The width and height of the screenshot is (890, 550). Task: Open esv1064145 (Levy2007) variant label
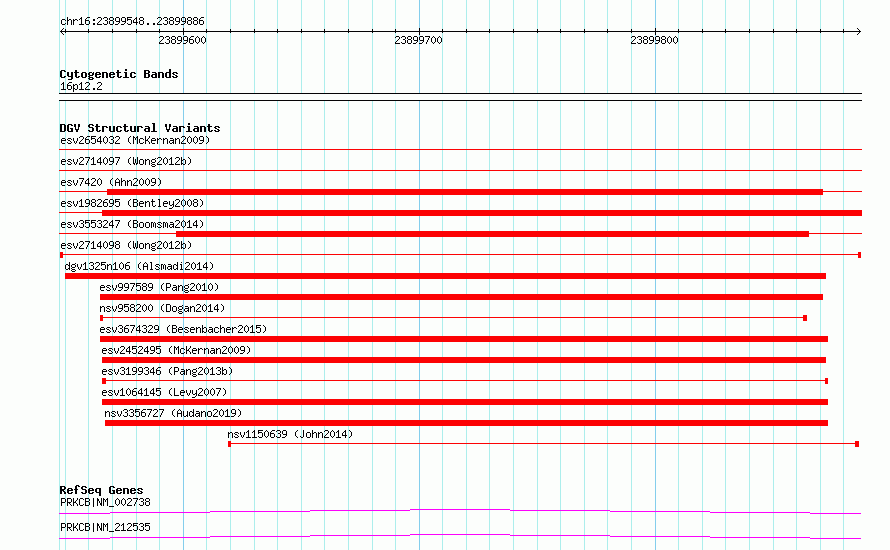click(x=164, y=392)
